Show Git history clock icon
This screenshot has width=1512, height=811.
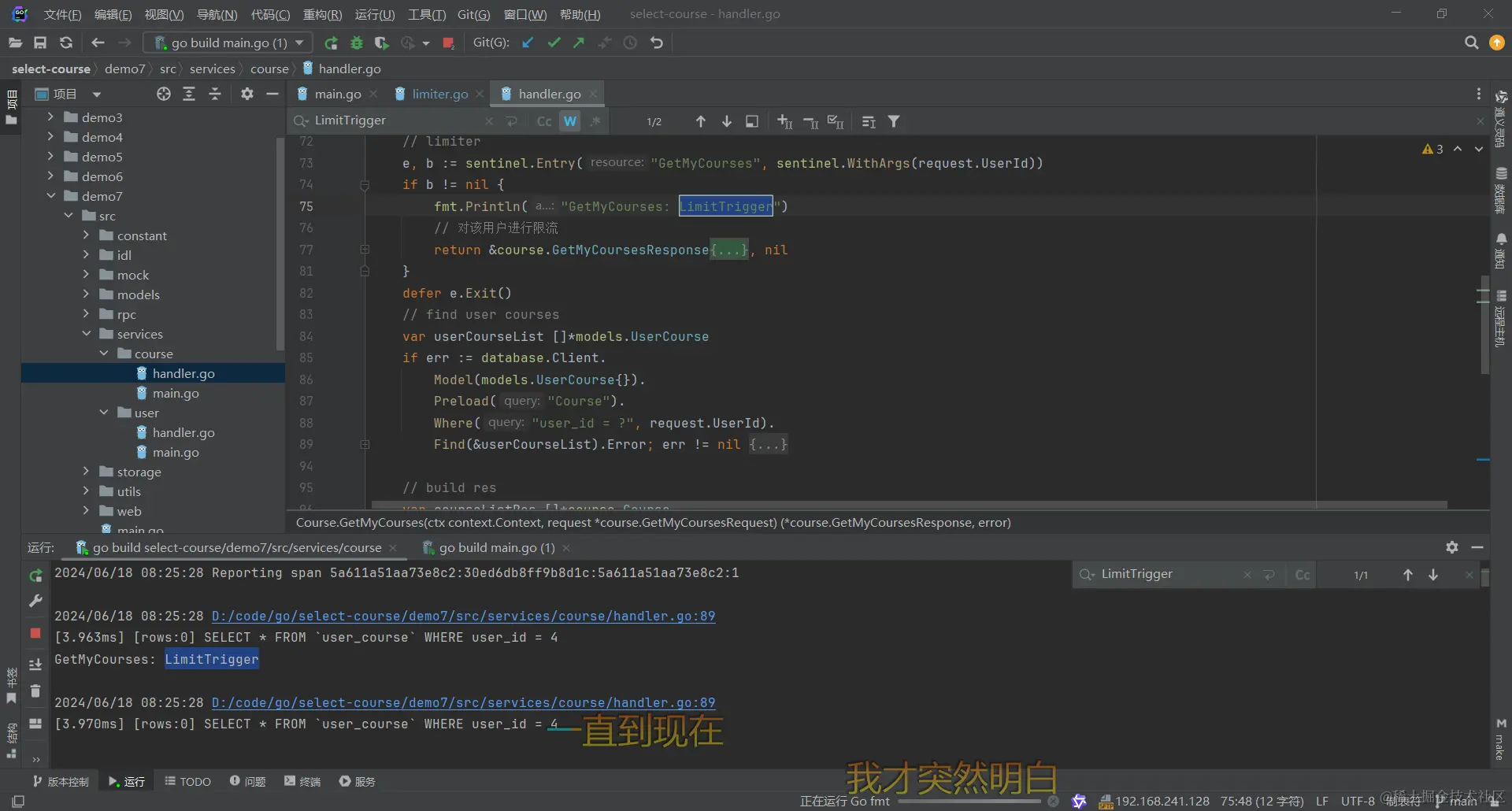click(x=630, y=43)
